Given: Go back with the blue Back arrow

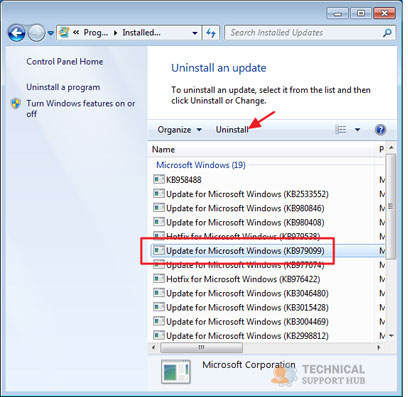Looking at the screenshot, I should [x=16, y=33].
